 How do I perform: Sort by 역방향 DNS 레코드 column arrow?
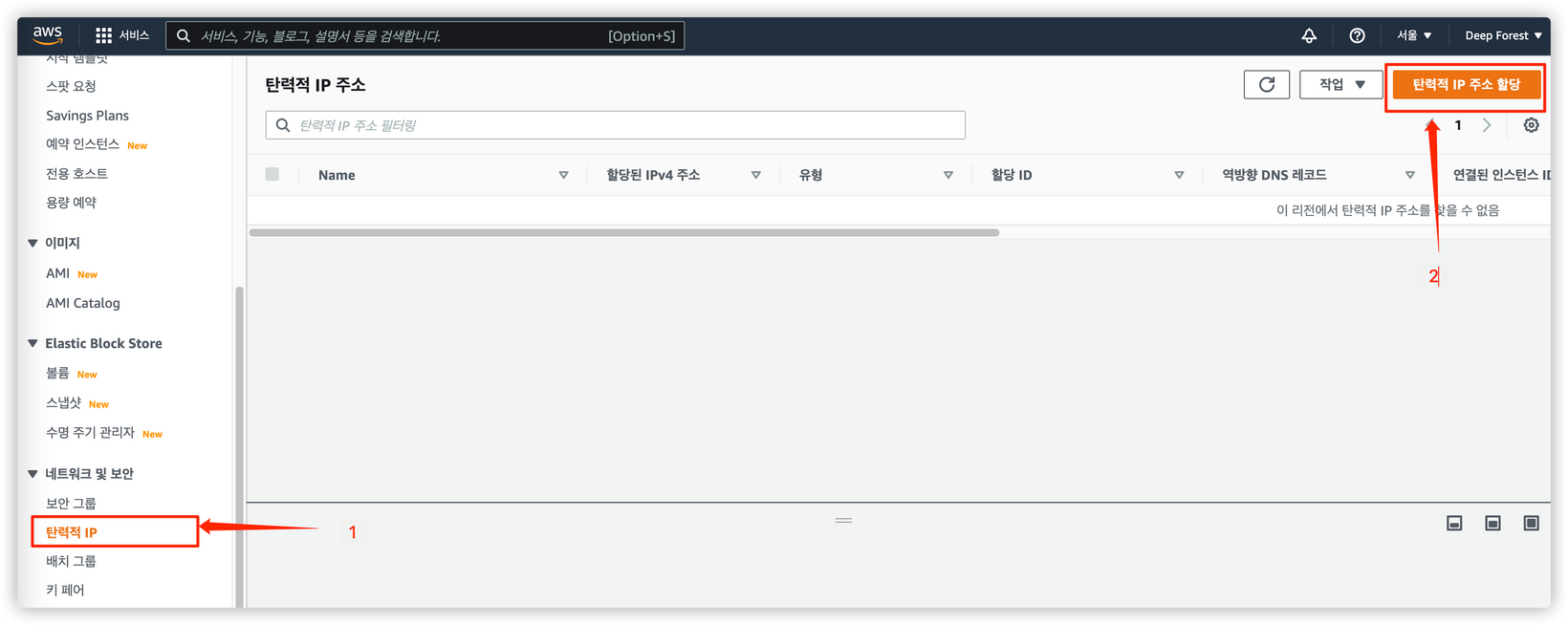click(1409, 175)
